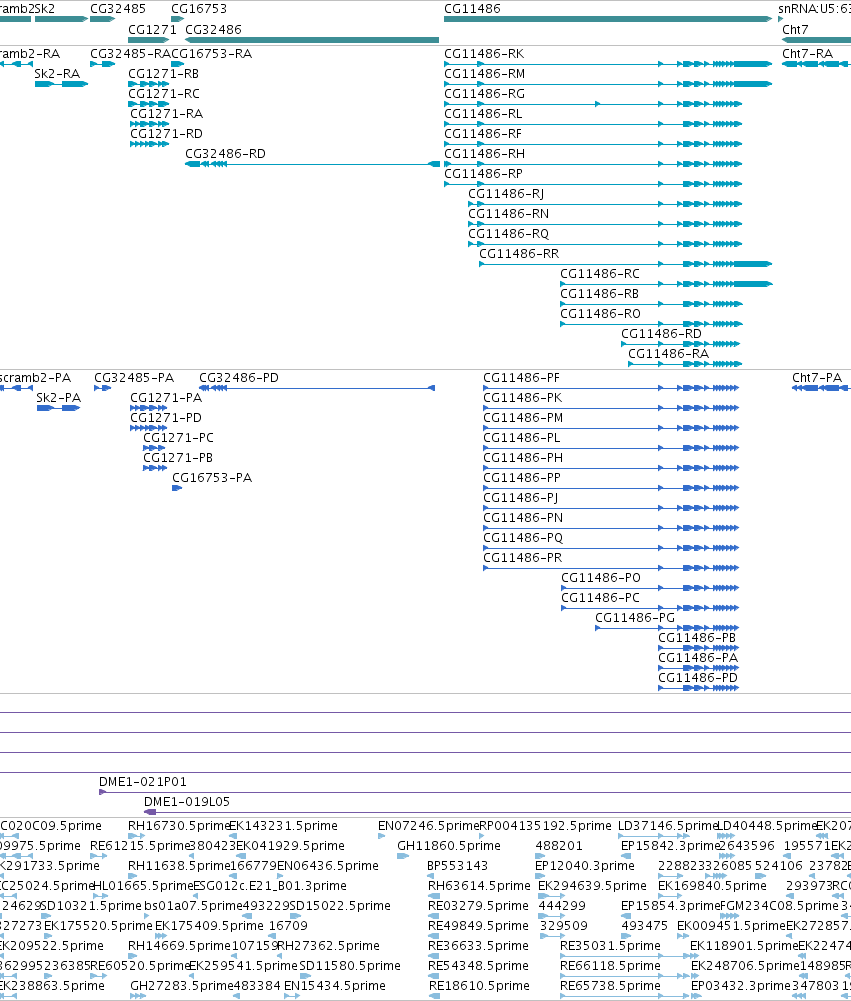The image size is (851, 1001).
Task: Click BAC clone DME1-021P01
Action: point(142,782)
